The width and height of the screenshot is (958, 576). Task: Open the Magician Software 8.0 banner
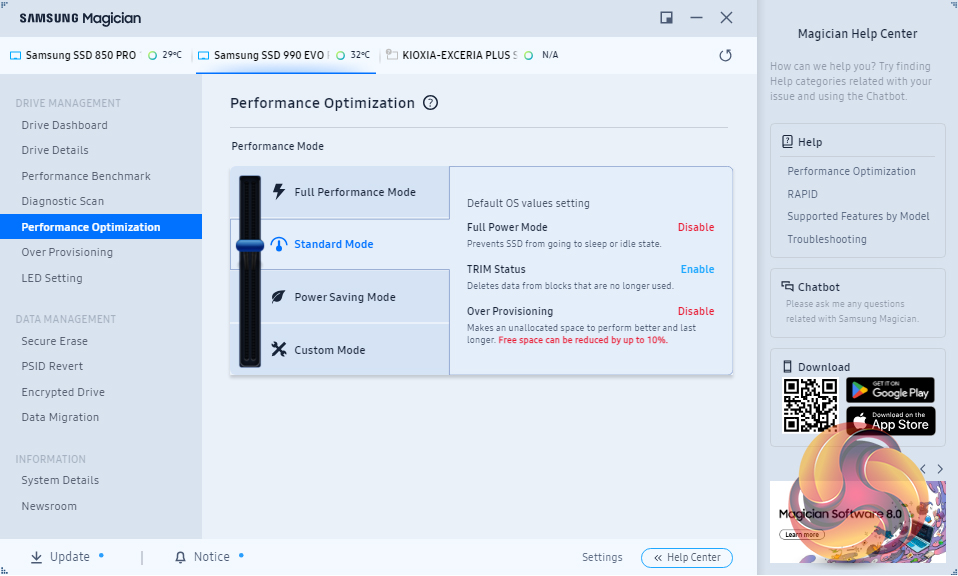click(x=857, y=520)
